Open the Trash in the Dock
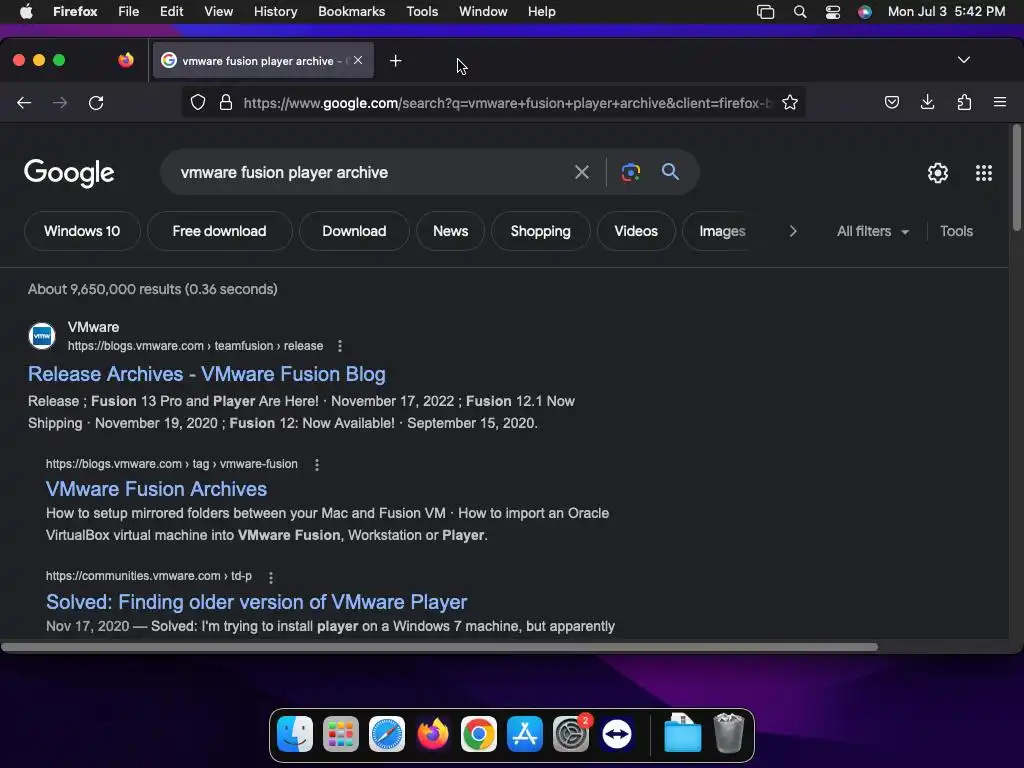The width and height of the screenshot is (1024, 768). pos(728,733)
